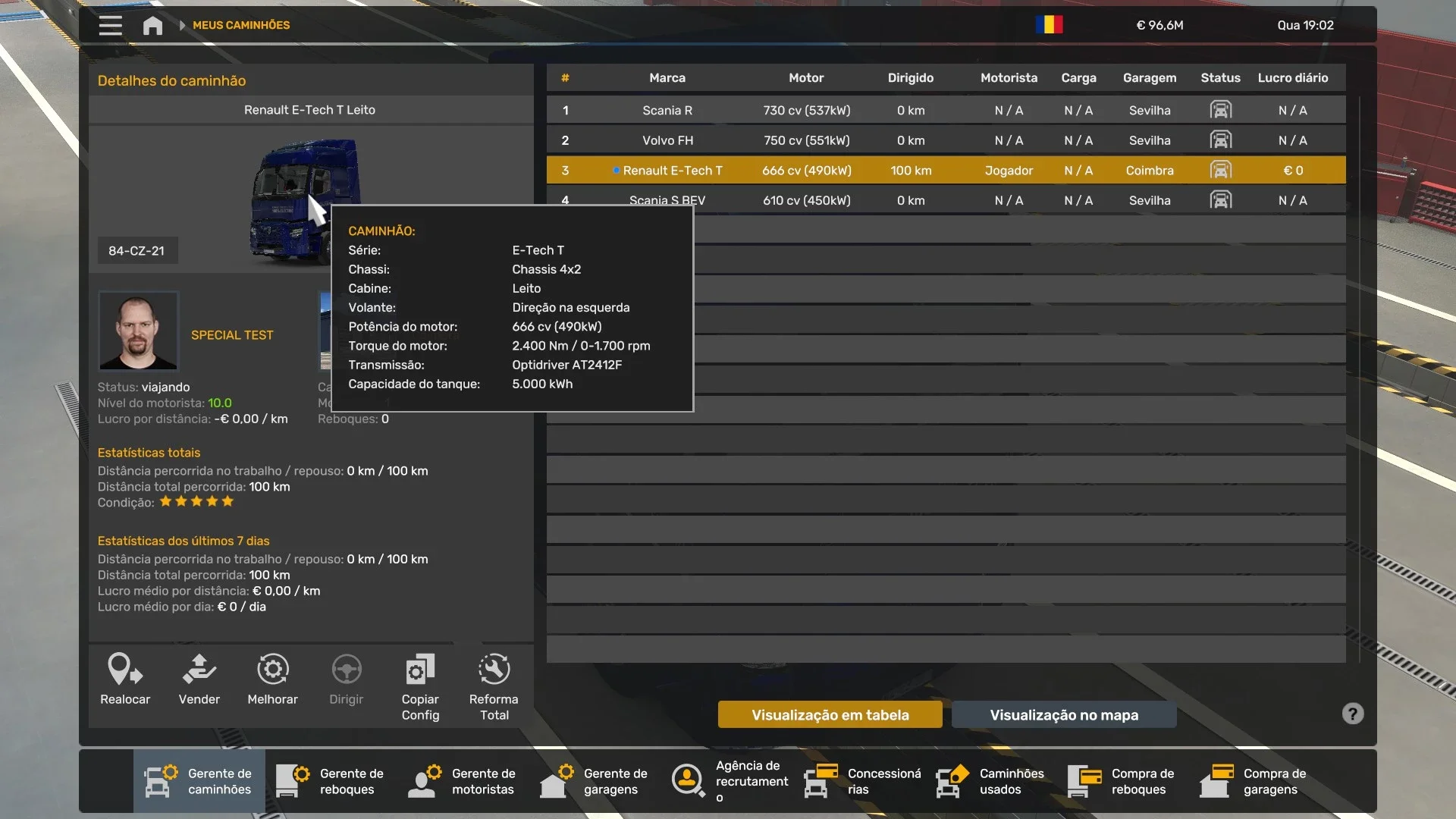Open Caminhões usados shop
Image resolution: width=1456 pixels, height=819 pixels.
tap(990, 781)
